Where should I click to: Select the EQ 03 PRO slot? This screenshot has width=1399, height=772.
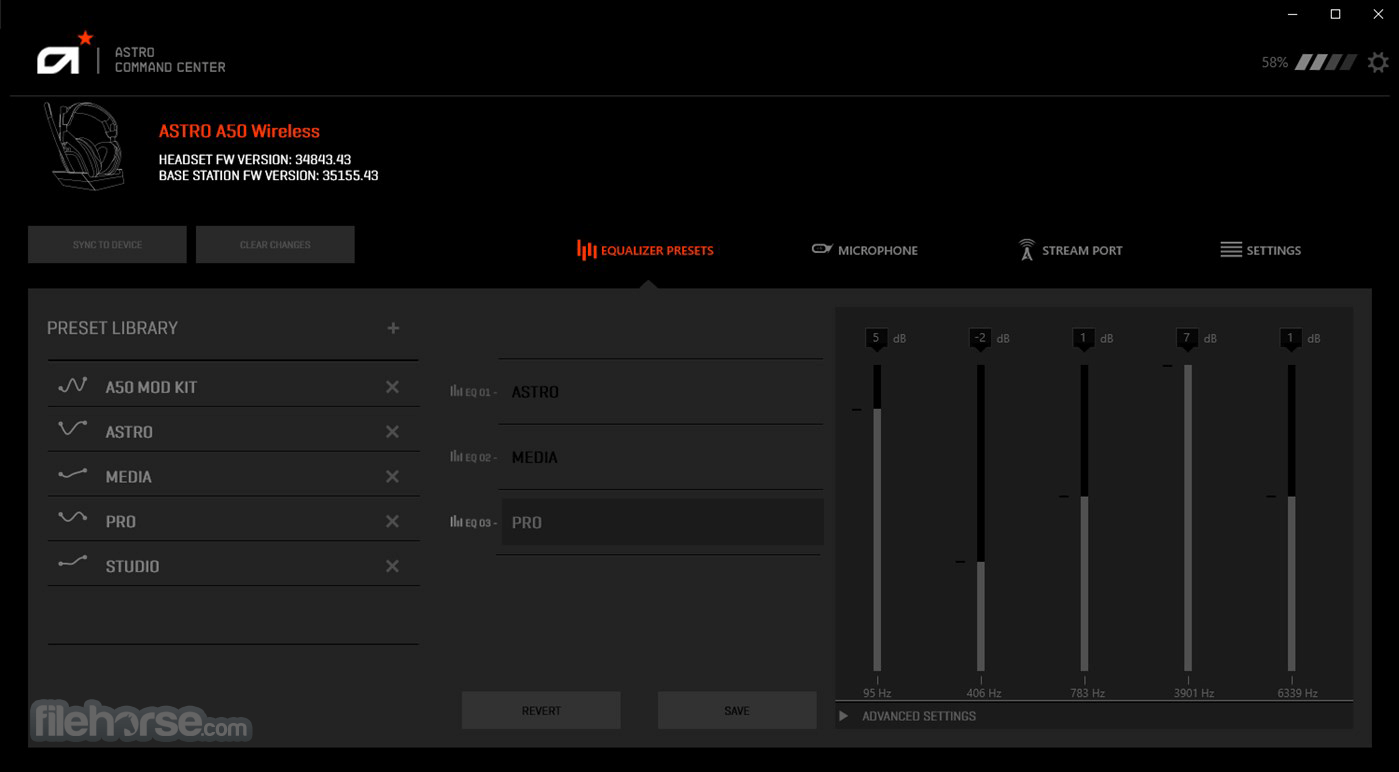click(662, 522)
